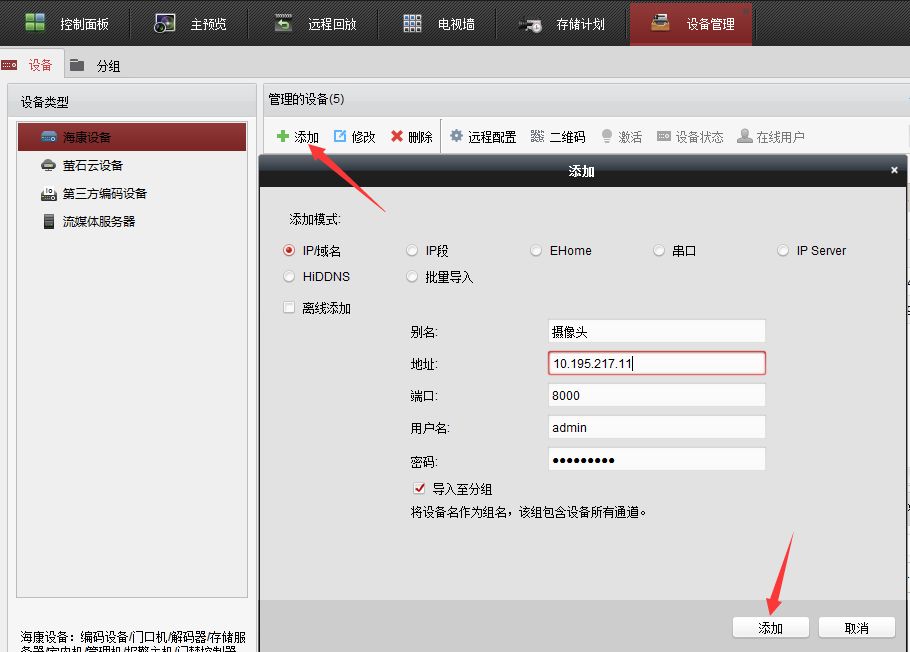This screenshot has height=652, width=910.
Task: Click the Modify (修改) edit icon
Action: [340, 136]
